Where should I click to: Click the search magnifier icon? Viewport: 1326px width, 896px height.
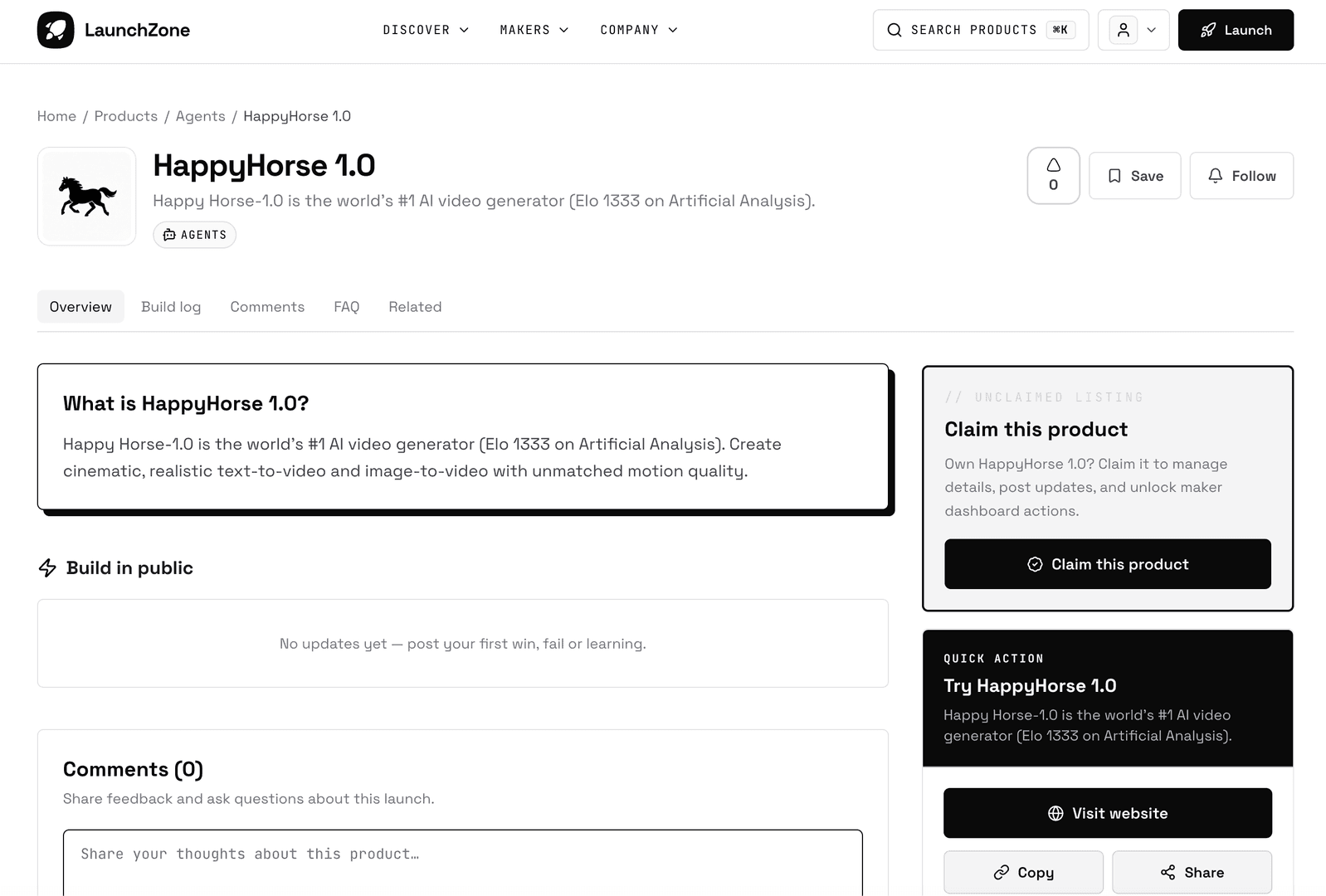[x=895, y=30]
